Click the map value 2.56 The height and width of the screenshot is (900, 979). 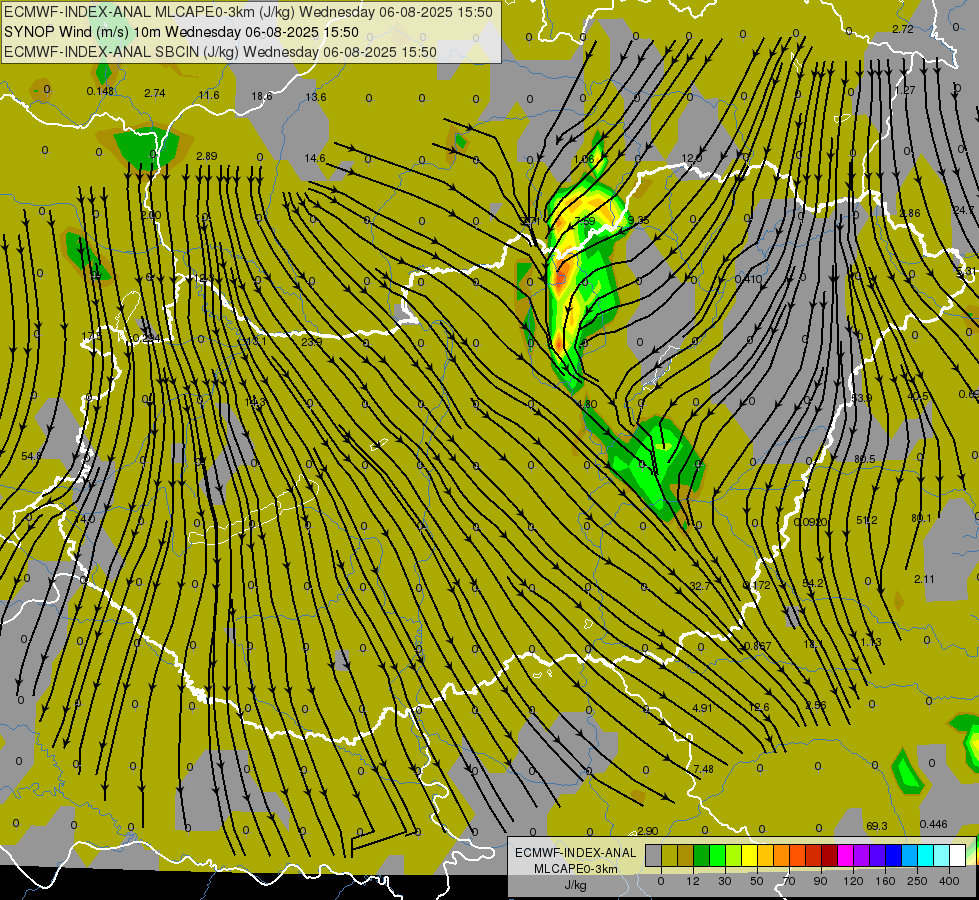(815, 705)
